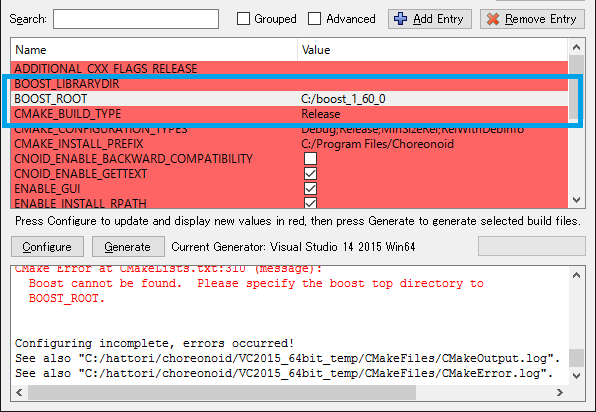
Task: Click the CMakeOutput.log path line
Action: tap(287, 358)
